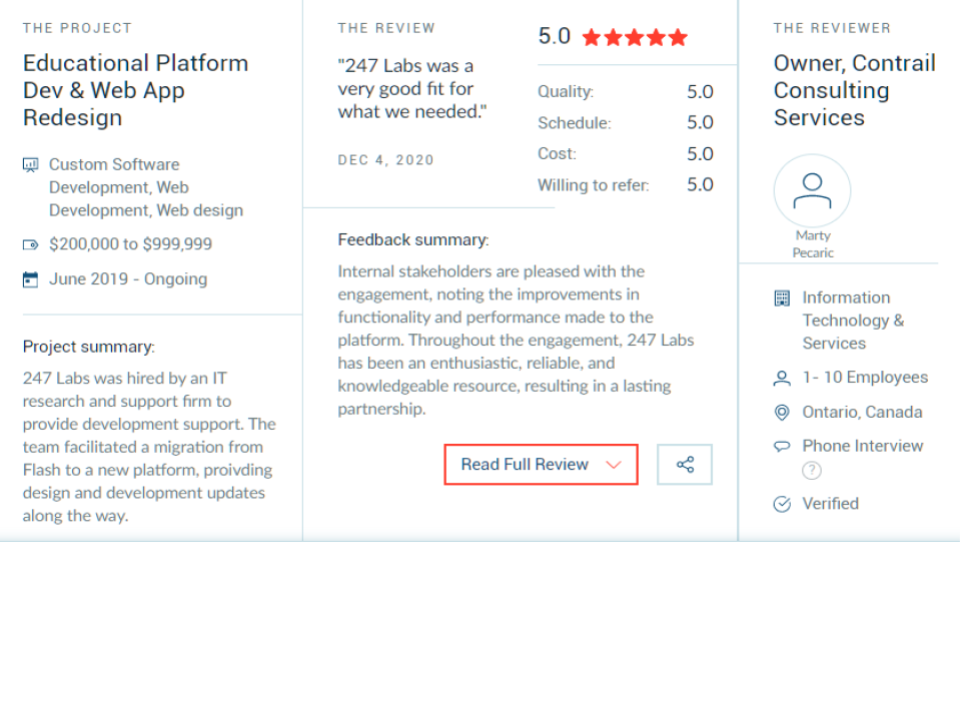Screen dimensions: 960x720
Task: Click the date DEC 4, 2020
Action: (386, 160)
